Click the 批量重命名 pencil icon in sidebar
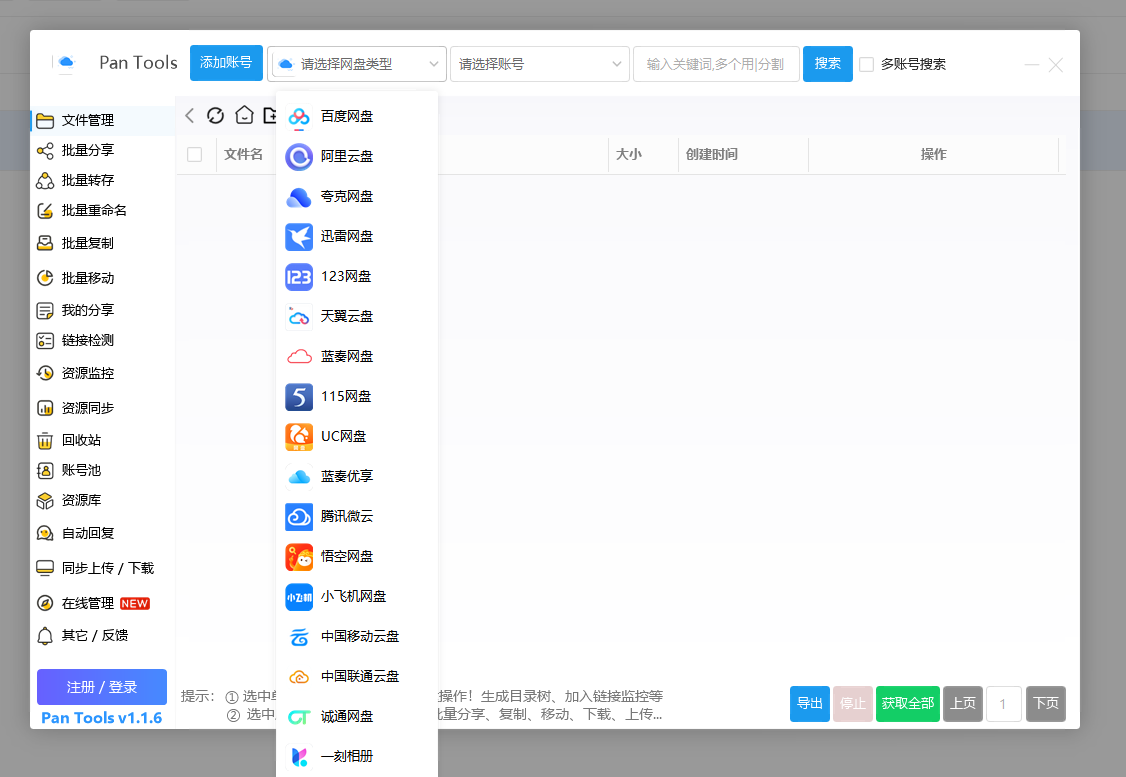1126x777 pixels. [45, 210]
